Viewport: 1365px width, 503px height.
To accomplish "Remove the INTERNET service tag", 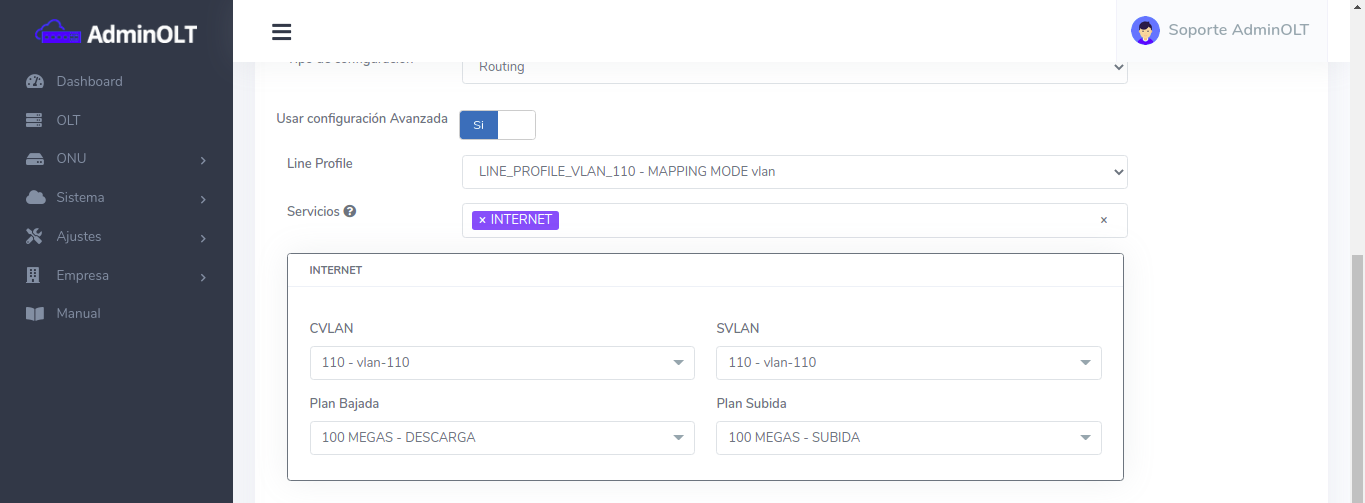I will [x=482, y=220].
